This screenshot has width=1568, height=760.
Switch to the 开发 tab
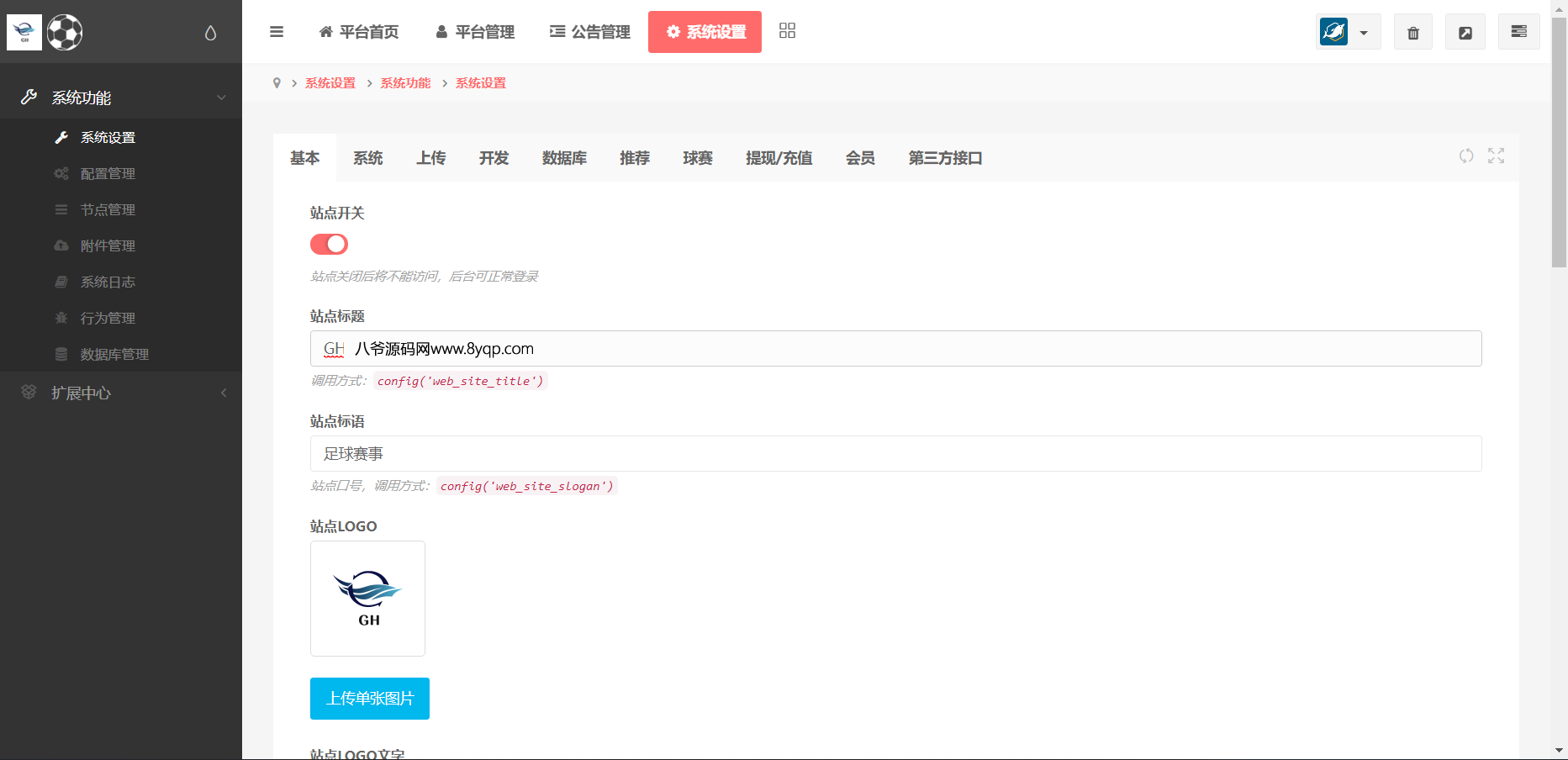click(x=494, y=158)
